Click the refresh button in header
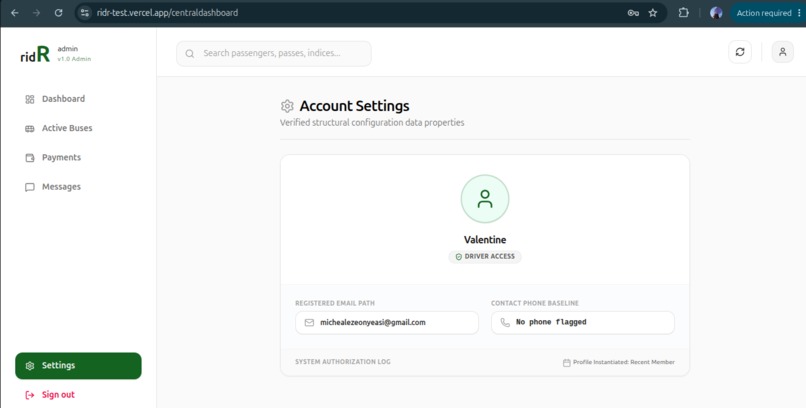The width and height of the screenshot is (806, 408). click(x=740, y=52)
